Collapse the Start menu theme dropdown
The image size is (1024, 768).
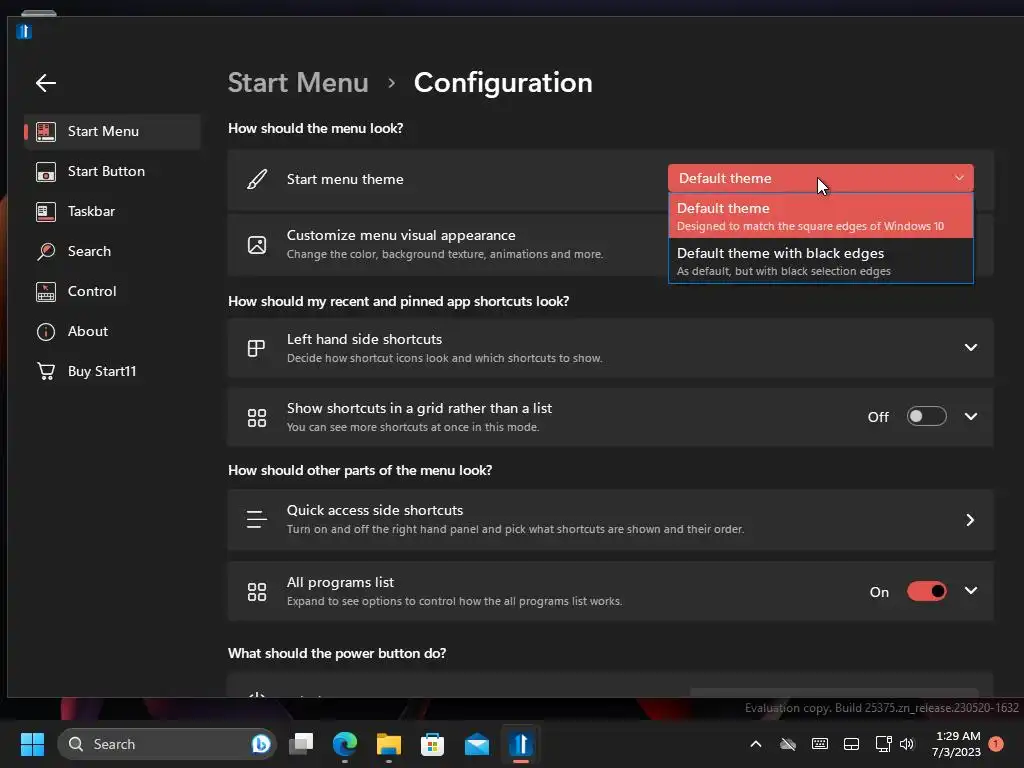pyautogui.click(x=820, y=178)
